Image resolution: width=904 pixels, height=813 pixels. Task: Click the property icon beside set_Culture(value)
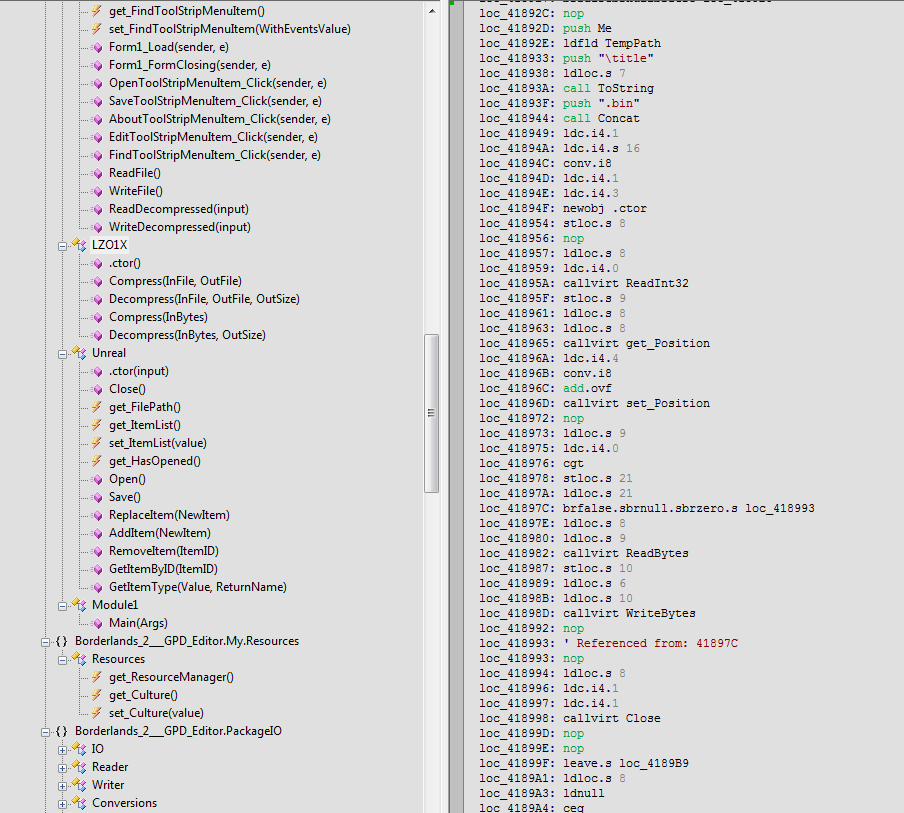pos(97,713)
